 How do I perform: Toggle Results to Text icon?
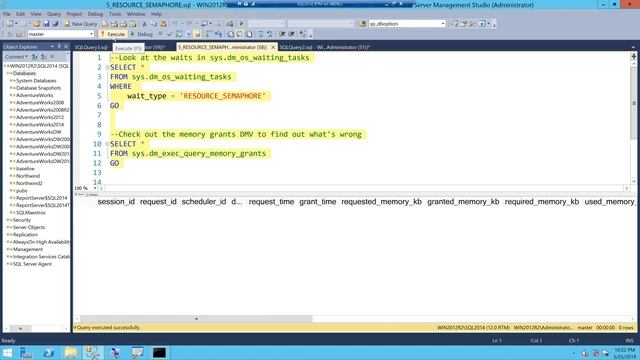coord(231,34)
